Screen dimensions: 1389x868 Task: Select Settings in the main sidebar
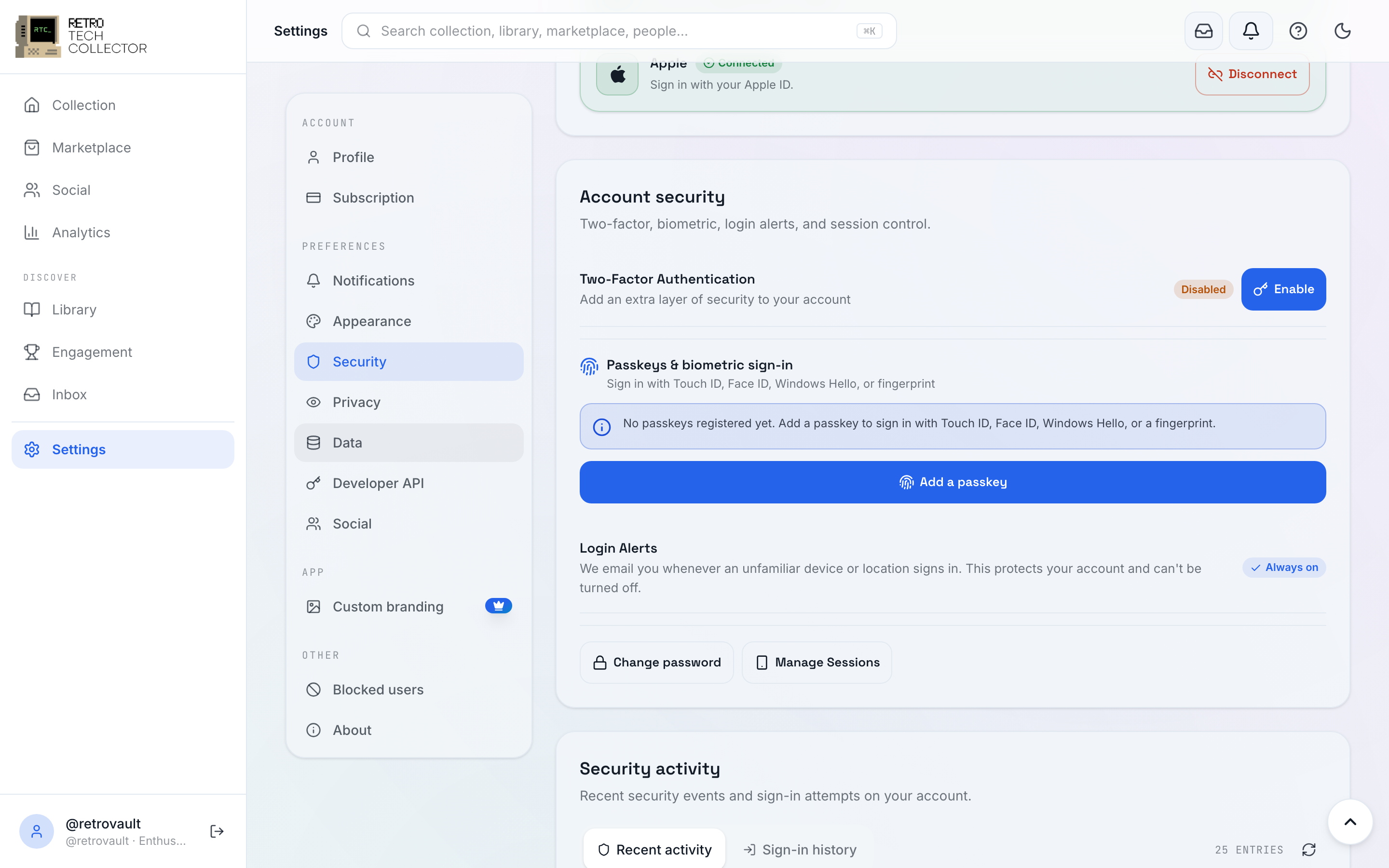click(123, 449)
